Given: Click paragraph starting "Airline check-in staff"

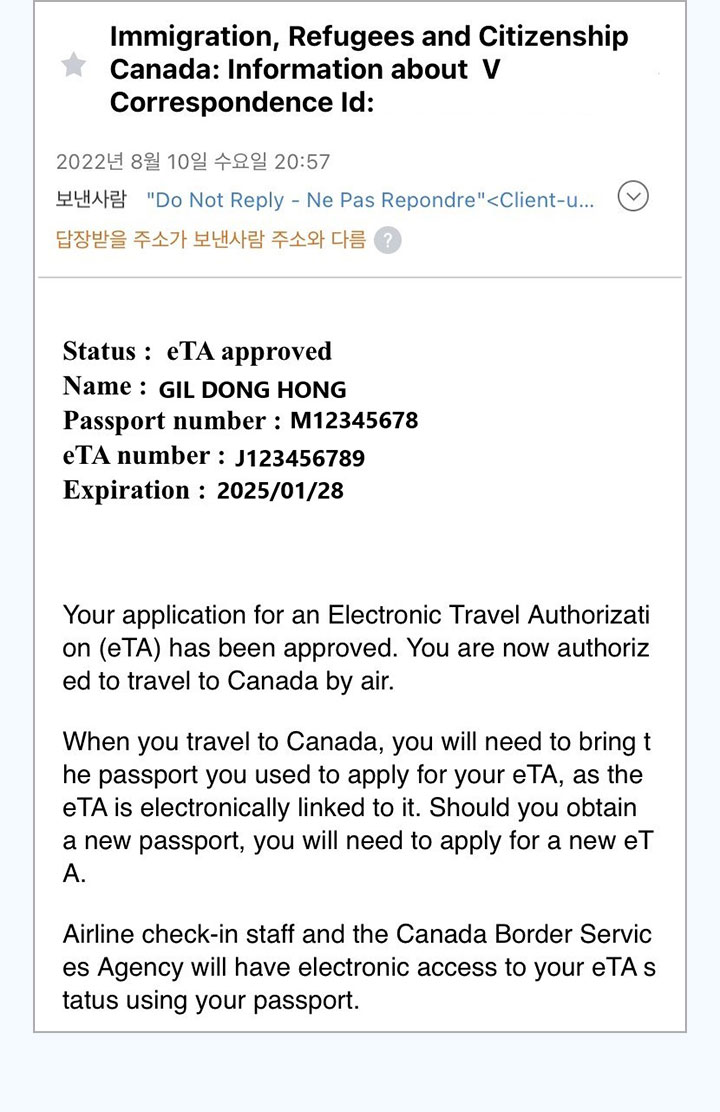Looking at the screenshot, I should 358,967.
